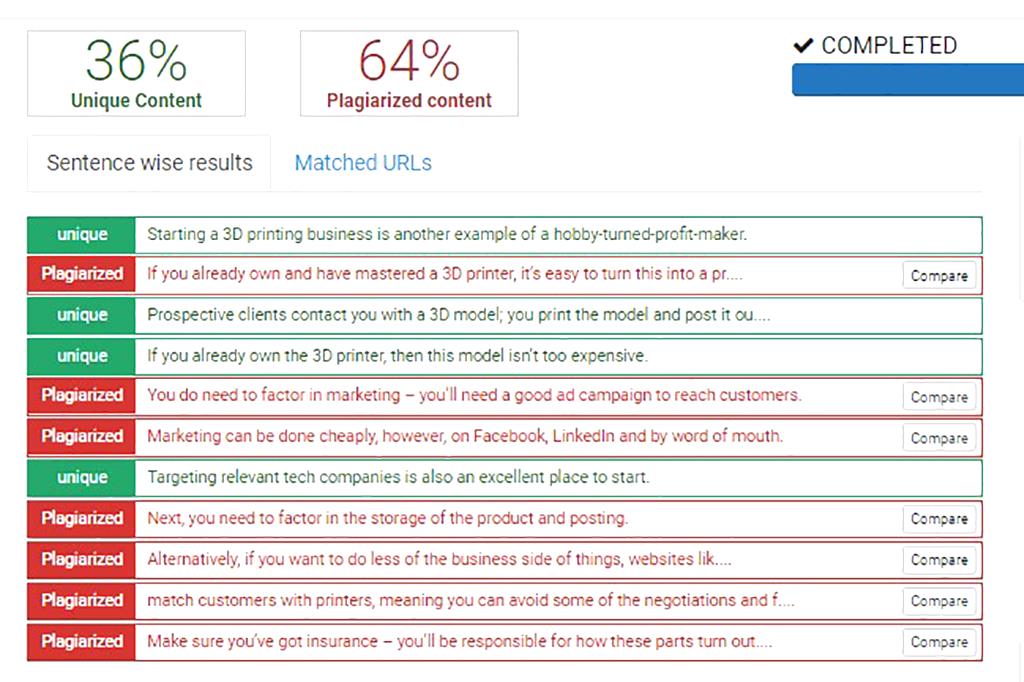Viewport: 1024px width, 682px height.
Task: Click the COMPLETED checkmark icon
Action: pyautogui.click(x=803, y=44)
